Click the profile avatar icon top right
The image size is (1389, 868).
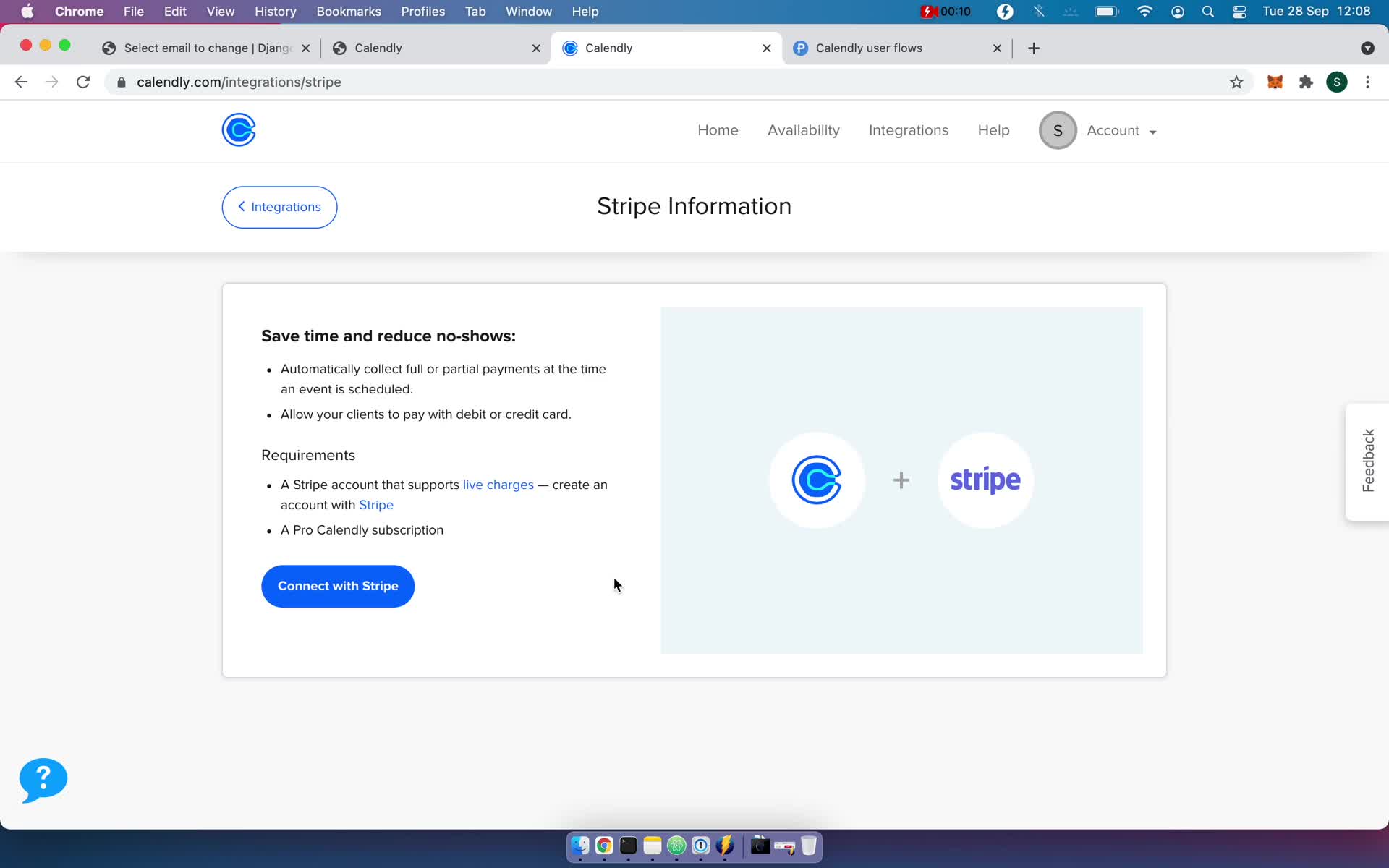pyautogui.click(x=1057, y=130)
